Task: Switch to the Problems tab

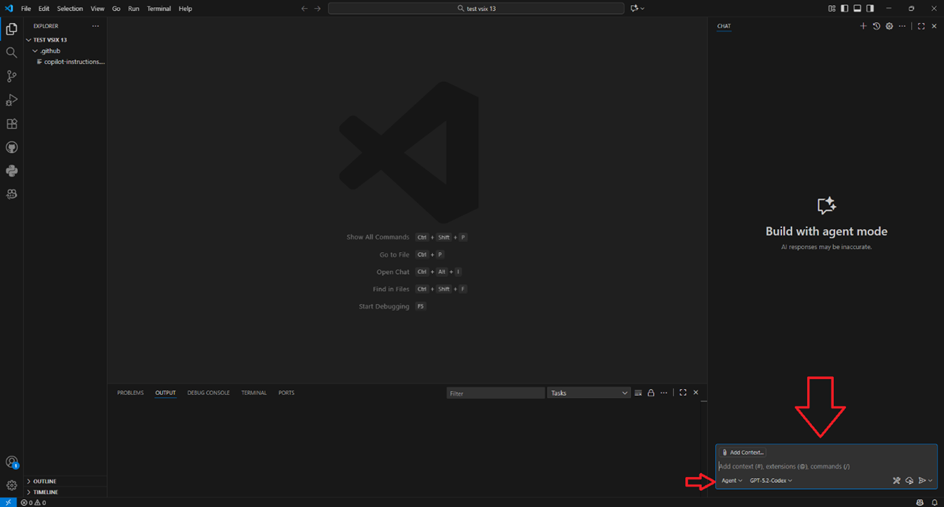Action: click(130, 393)
